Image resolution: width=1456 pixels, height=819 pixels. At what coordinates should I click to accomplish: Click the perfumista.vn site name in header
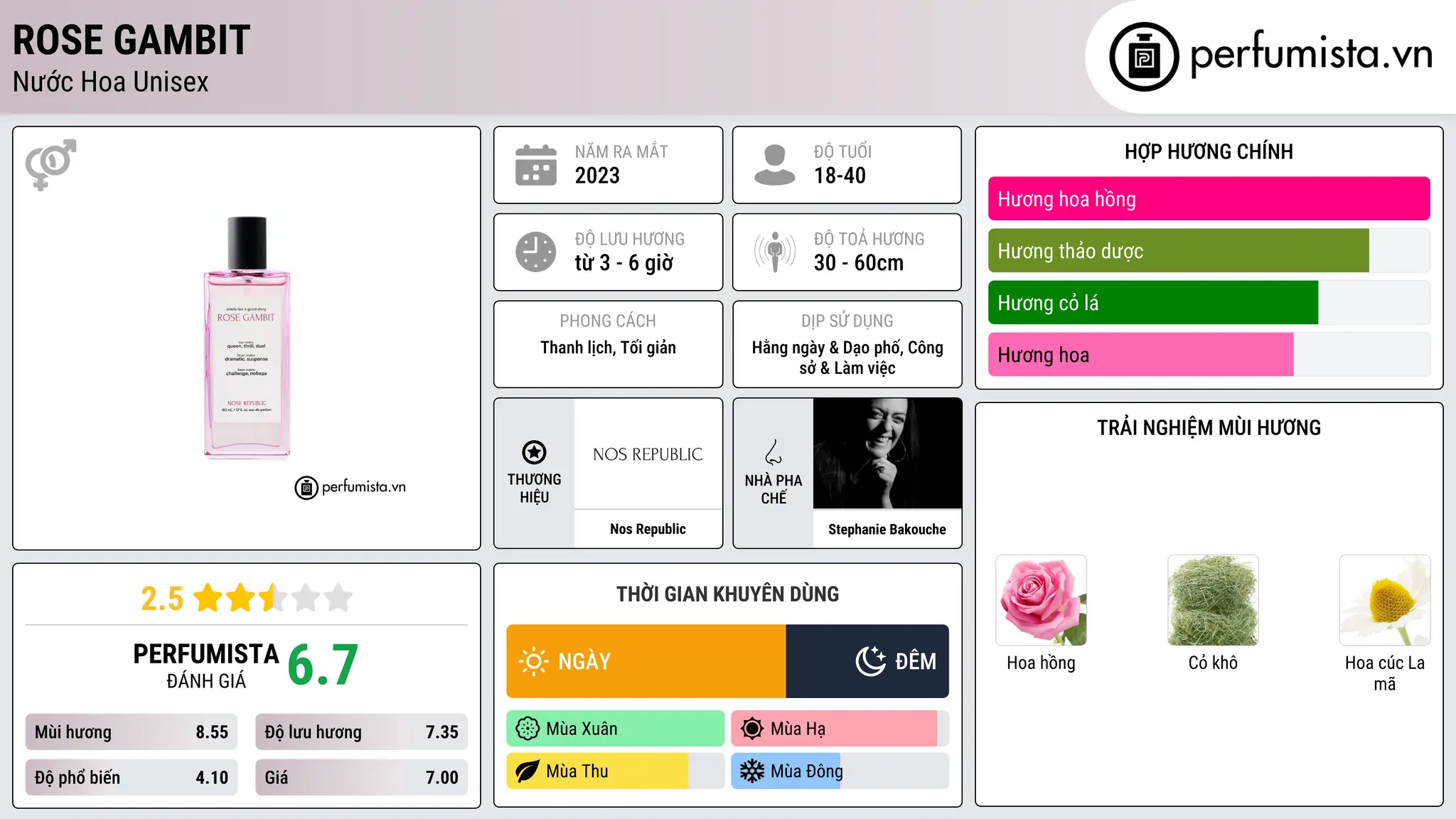1311,54
